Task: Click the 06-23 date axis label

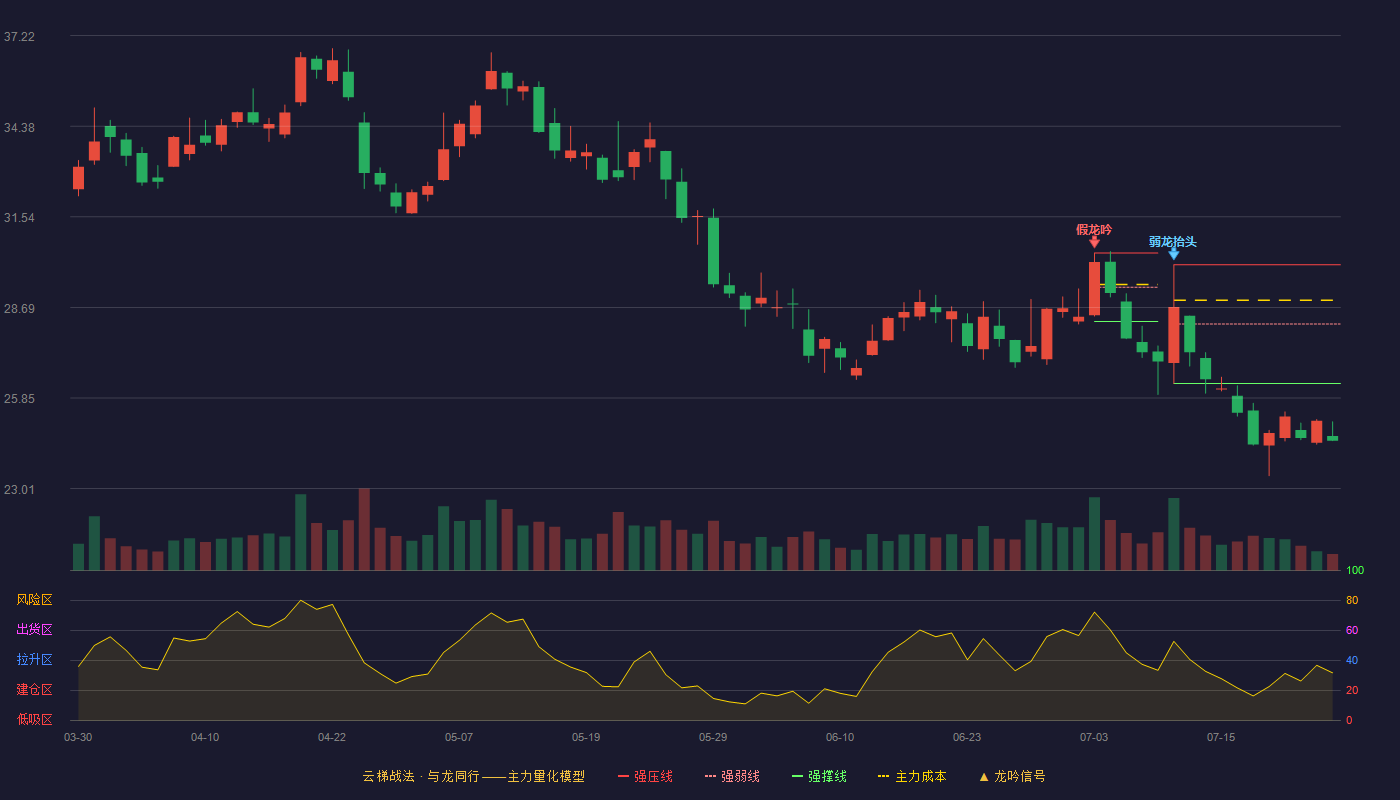Action: pyautogui.click(x=967, y=737)
